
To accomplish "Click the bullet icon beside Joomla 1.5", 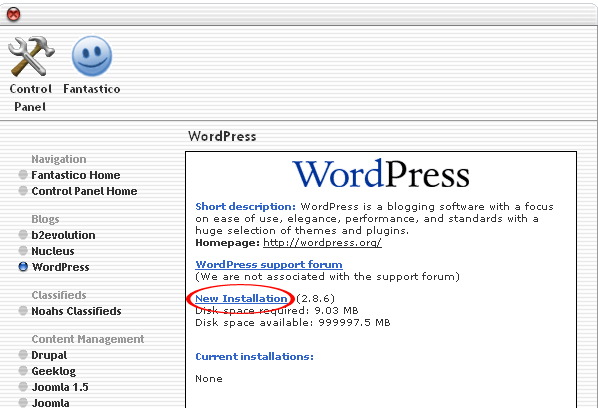I will pyautogui.click(x=23, y=387).
